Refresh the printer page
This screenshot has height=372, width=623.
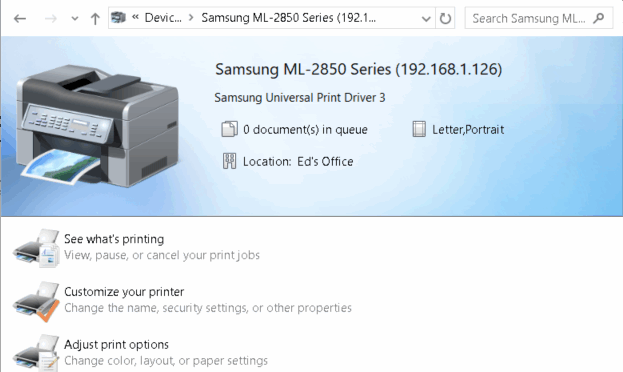click(445, 18)
